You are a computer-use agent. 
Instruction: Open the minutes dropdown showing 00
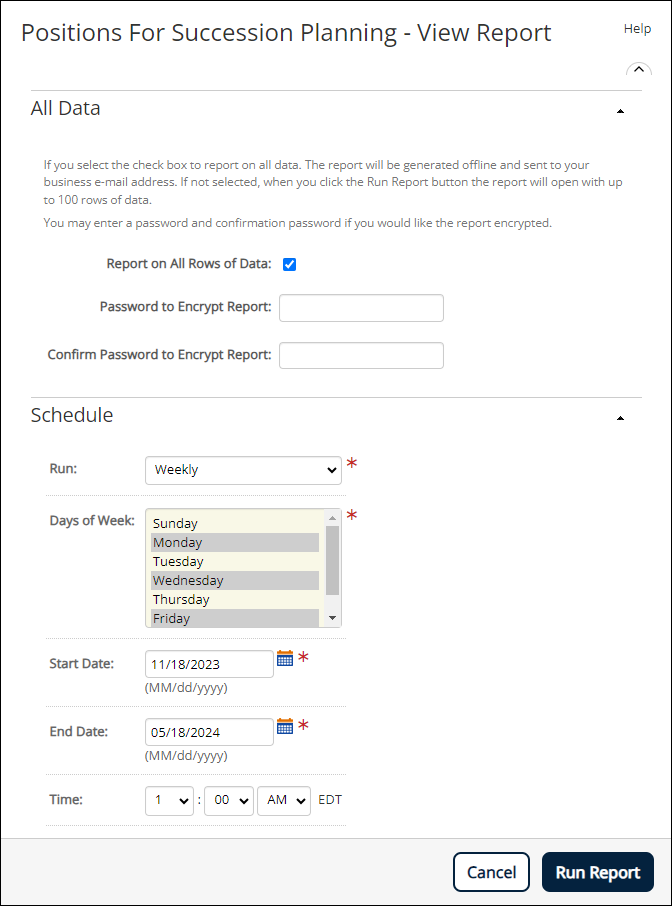[x=229, y=800]
